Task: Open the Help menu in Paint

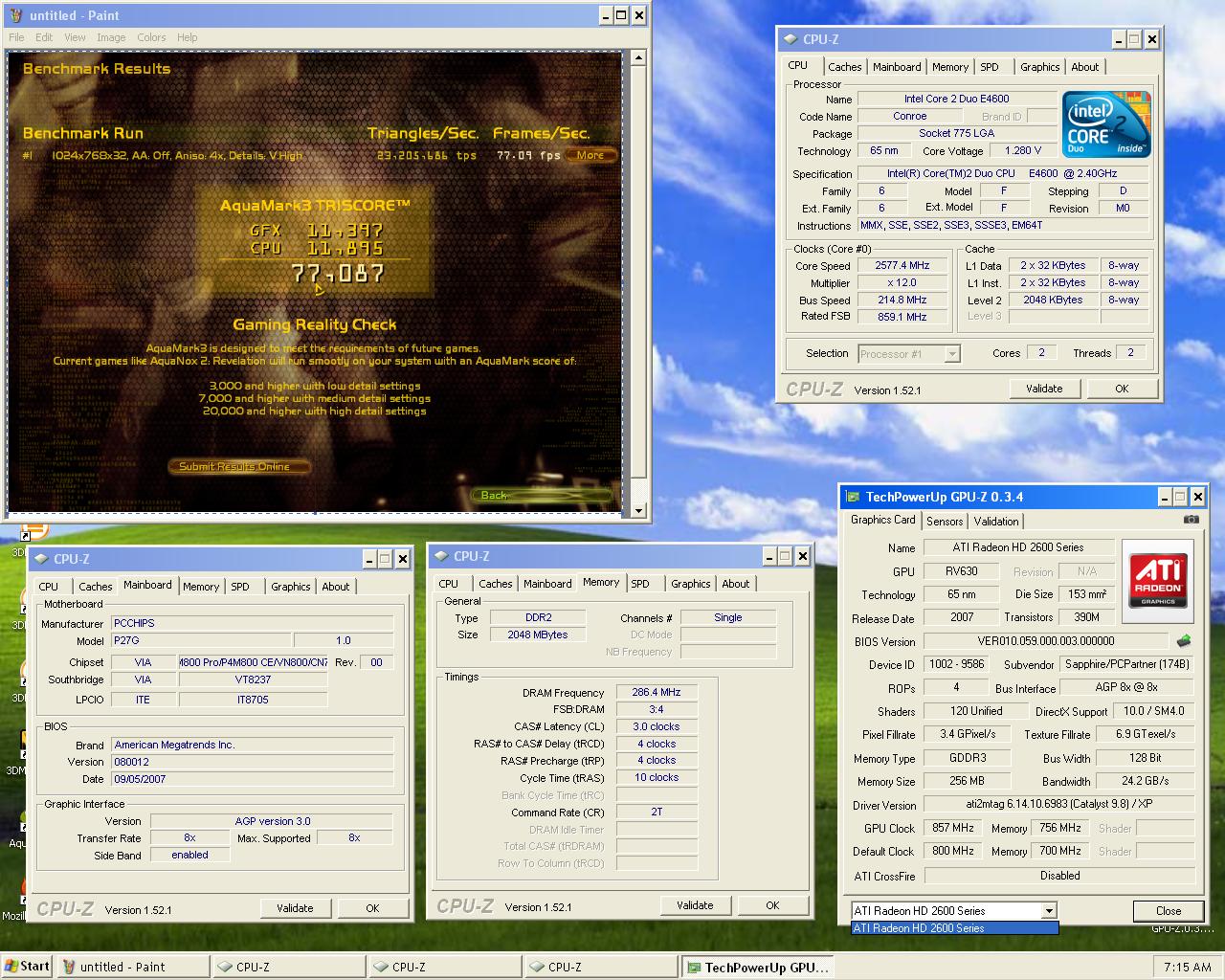Action: point(187,37)
